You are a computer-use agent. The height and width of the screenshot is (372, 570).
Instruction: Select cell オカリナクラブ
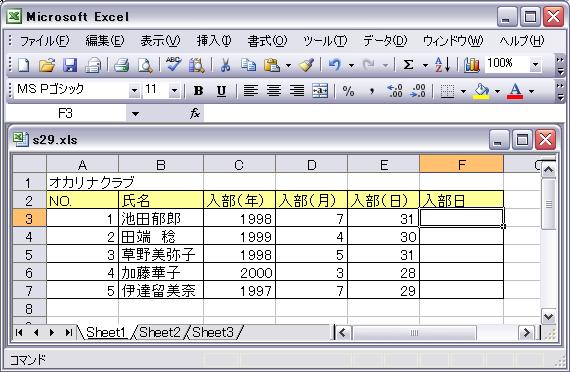pyautogui.click(x=83, y=182)
